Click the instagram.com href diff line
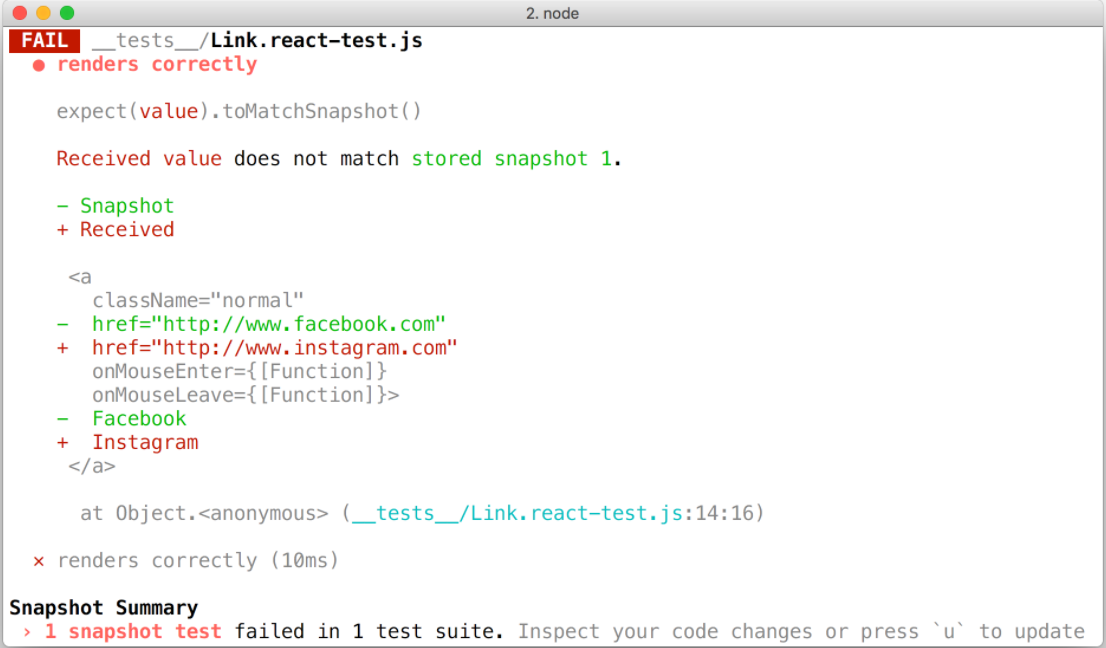The height and width of the screenshot is (648, 1106). pyautogui.click(x=257, y=348)
